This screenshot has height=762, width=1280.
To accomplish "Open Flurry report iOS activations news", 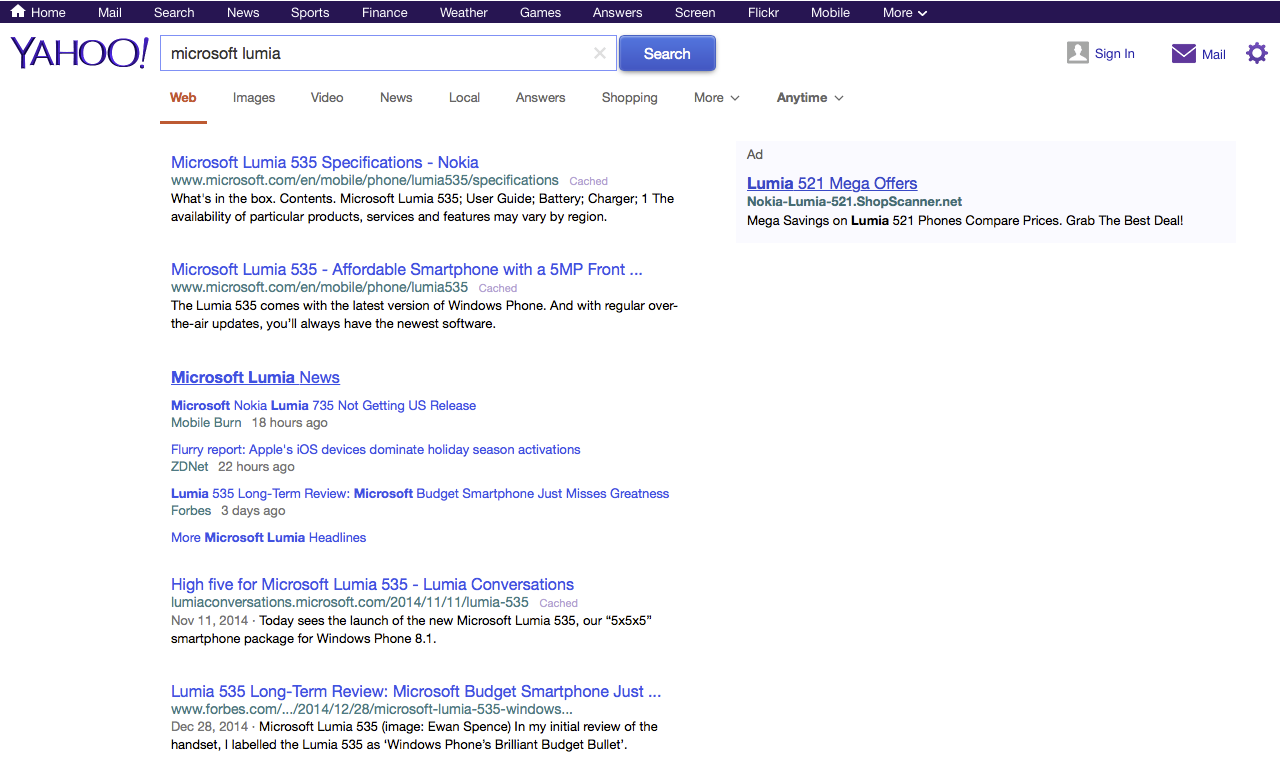I will tap(375, 450).
